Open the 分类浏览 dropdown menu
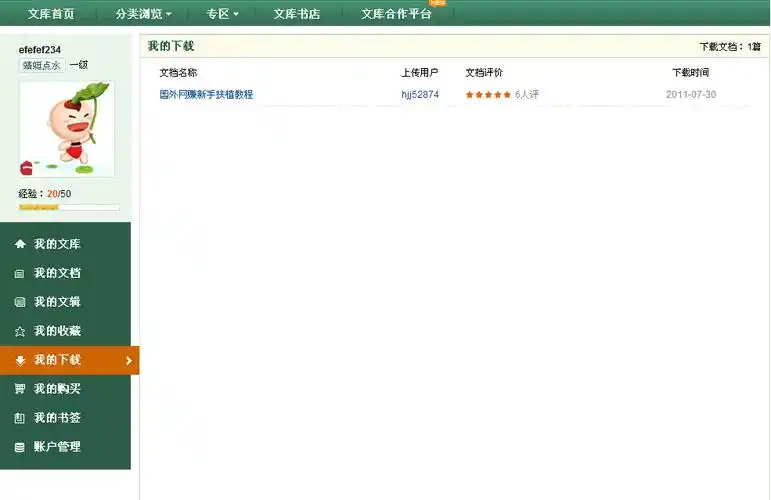The height and width of the screenshot is (500, 771). click(143, 14)
